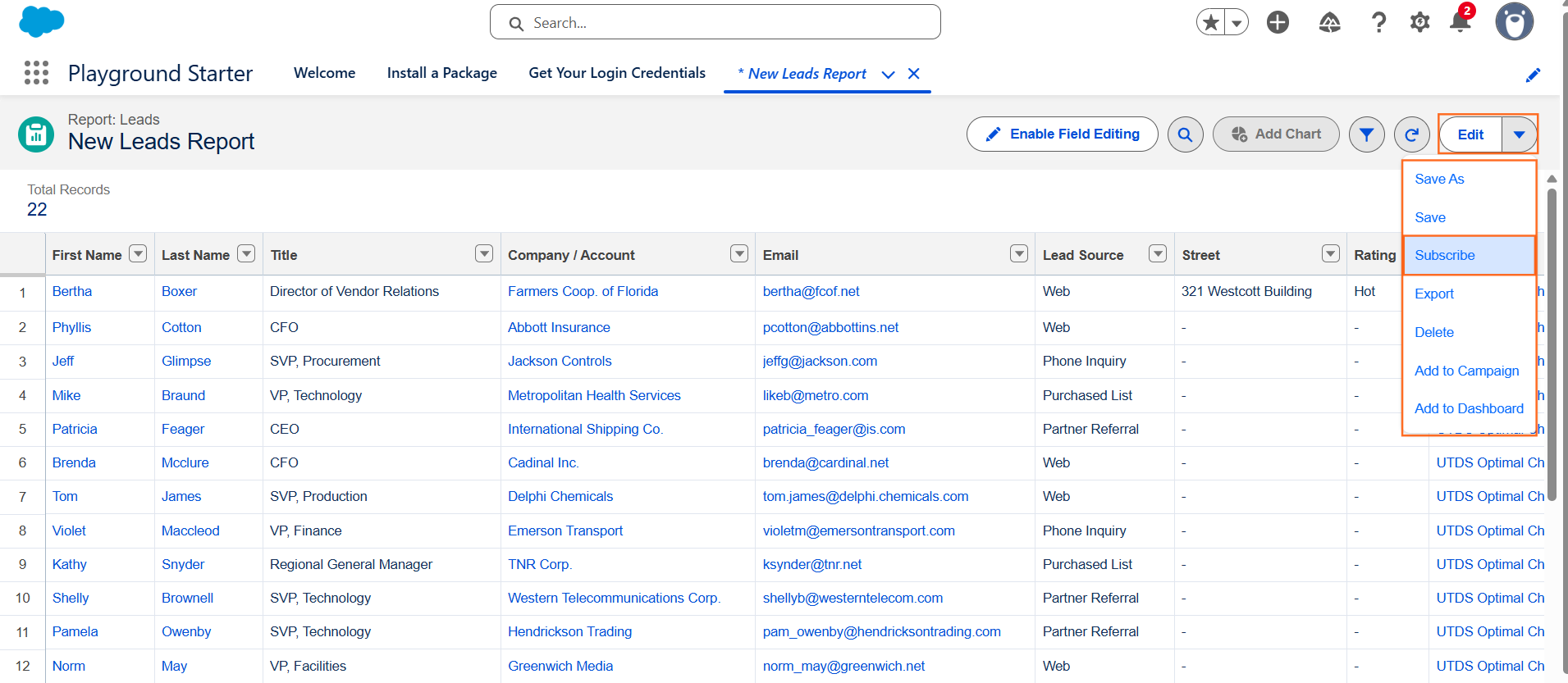This screenshot has height=683, width=1568.
Task: Open Company / Account column dropdown
Action: (x=739, y=254)
